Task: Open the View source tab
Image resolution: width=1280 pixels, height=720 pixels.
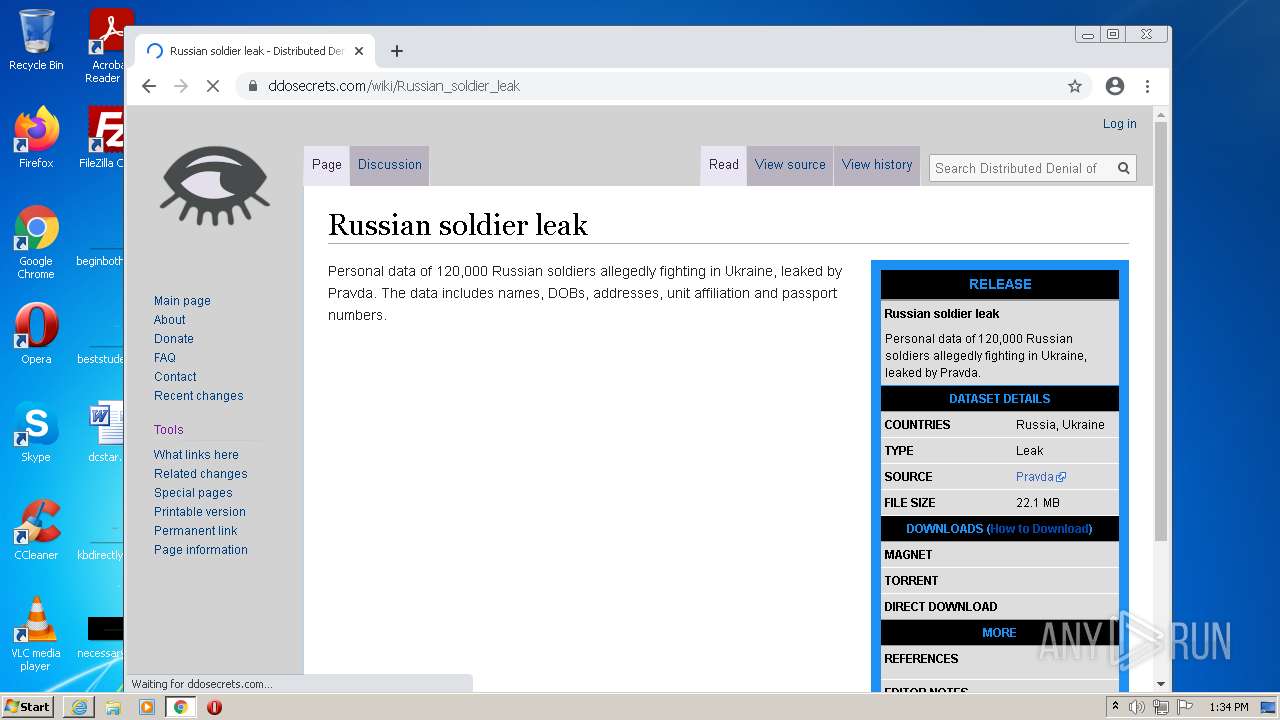Action: point(790,165)
